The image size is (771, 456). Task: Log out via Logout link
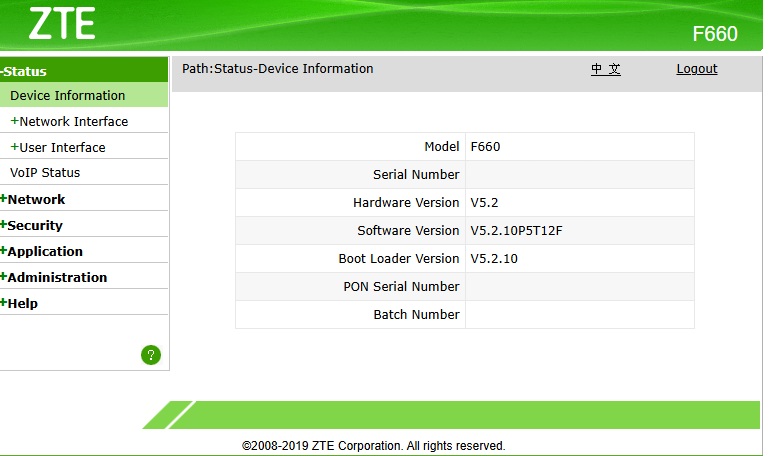[x=697, y=69]
